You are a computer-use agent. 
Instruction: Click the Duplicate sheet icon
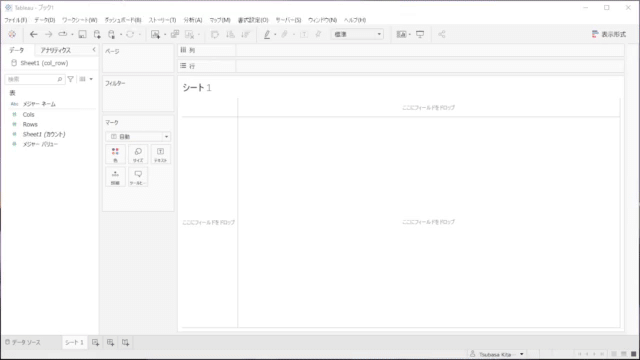click(x=175, y=34)
